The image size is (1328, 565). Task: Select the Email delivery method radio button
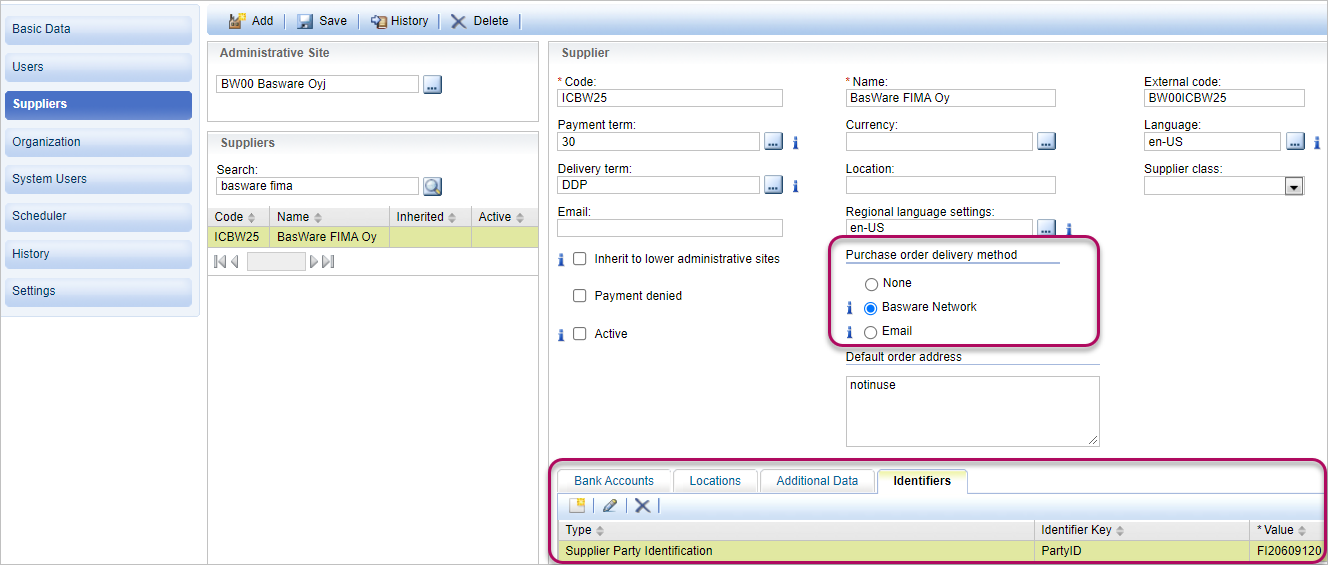click(x=871, y=332)
